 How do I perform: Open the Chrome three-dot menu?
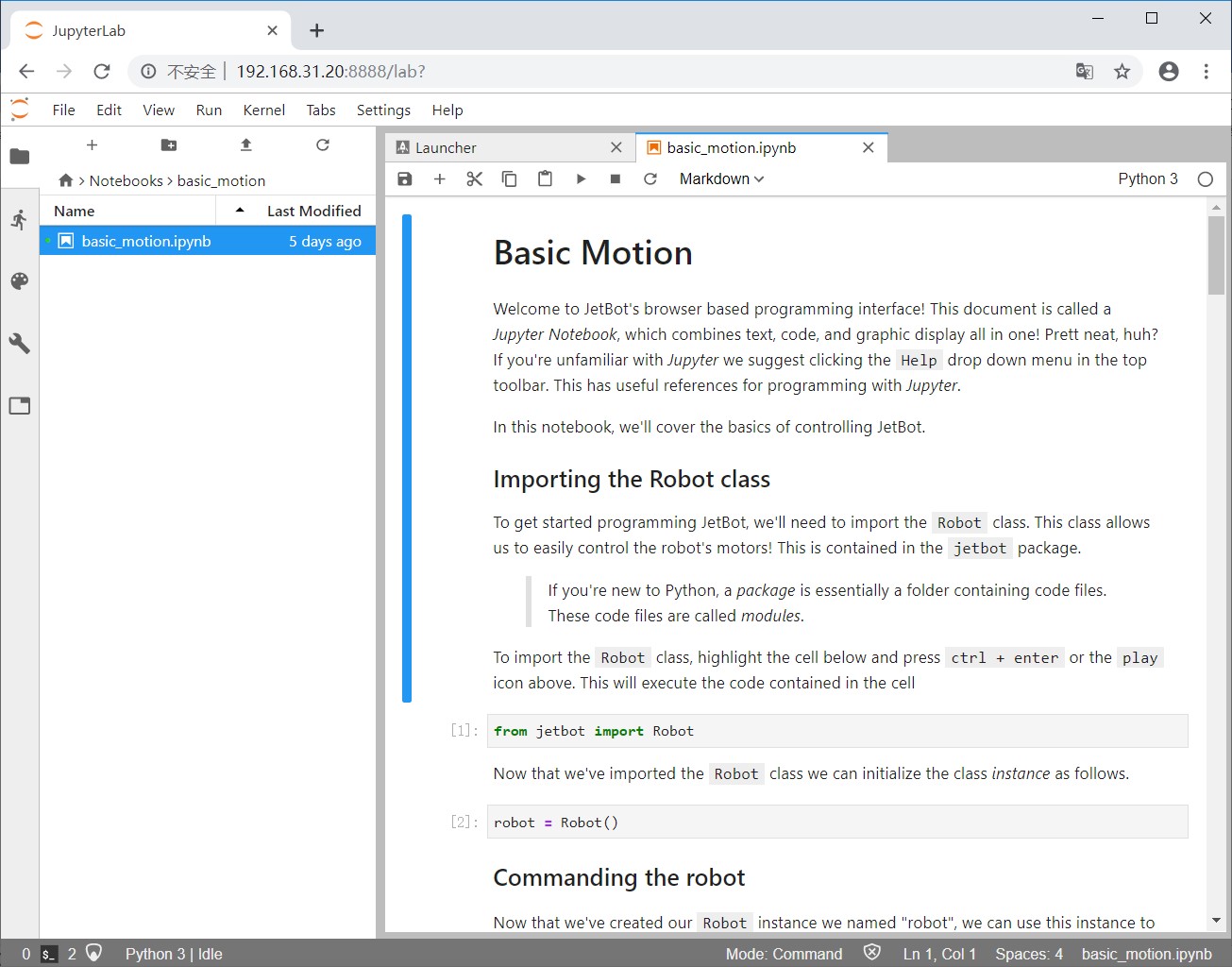1207,71
